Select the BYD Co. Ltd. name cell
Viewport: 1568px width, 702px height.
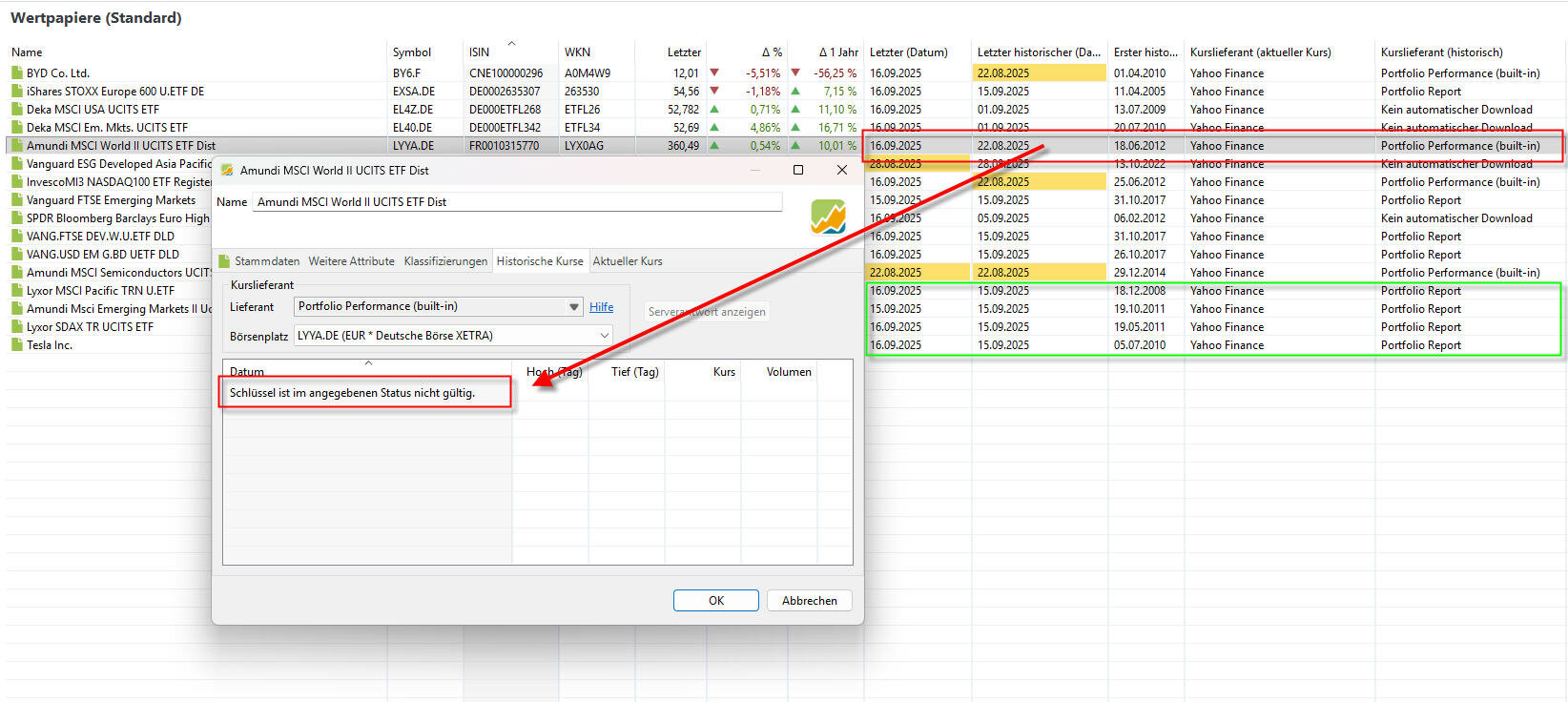tap(58, 73)
